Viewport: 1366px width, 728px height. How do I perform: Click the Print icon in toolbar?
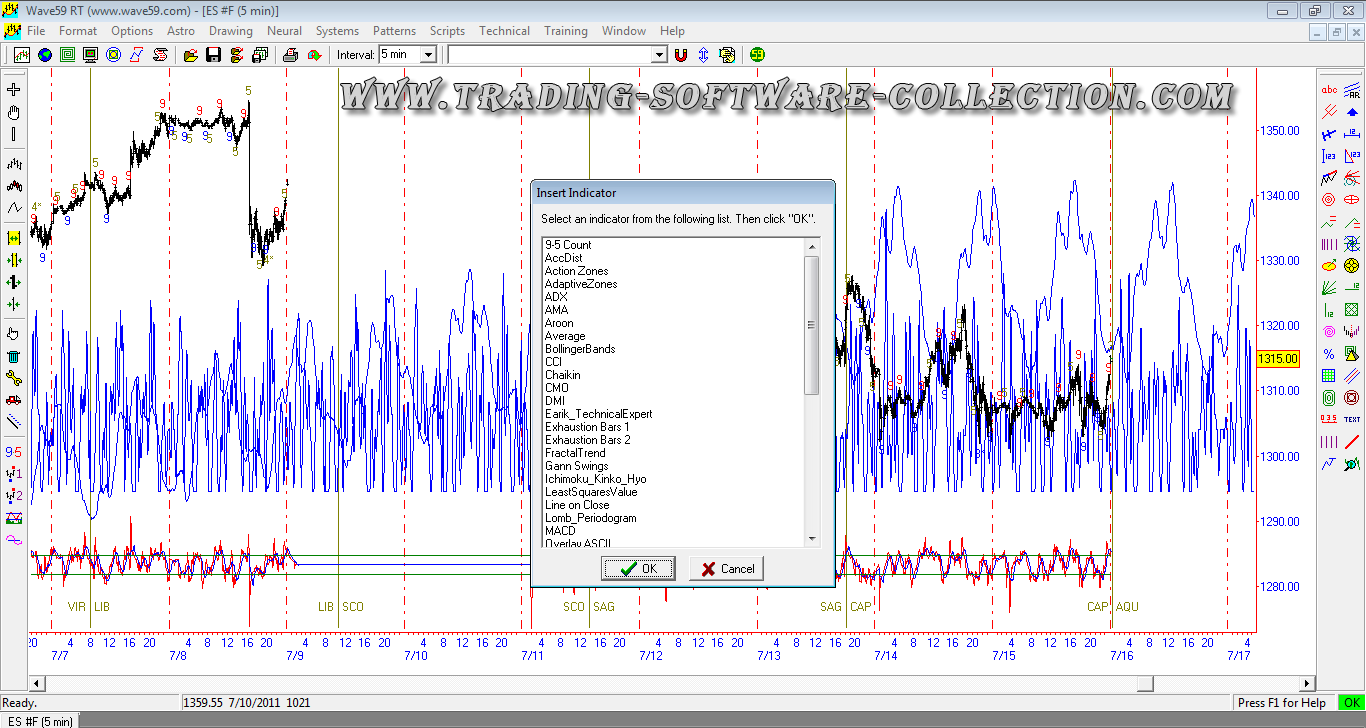pyautogui.click(x=292, y=55)
